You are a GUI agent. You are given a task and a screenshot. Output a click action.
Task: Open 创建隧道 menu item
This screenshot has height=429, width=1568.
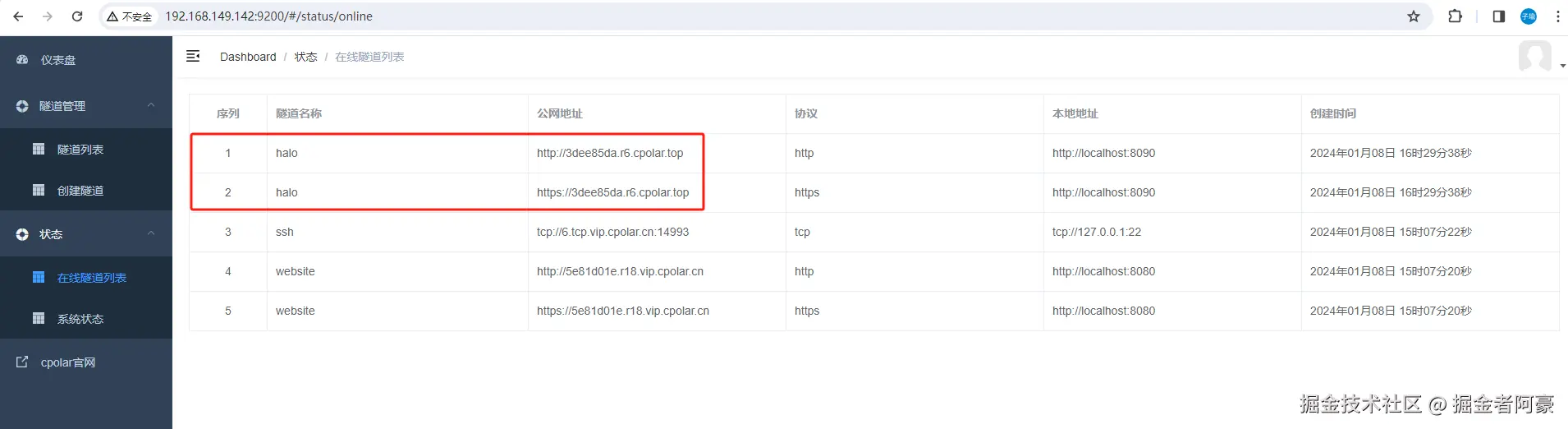click(x=86, y=191)
